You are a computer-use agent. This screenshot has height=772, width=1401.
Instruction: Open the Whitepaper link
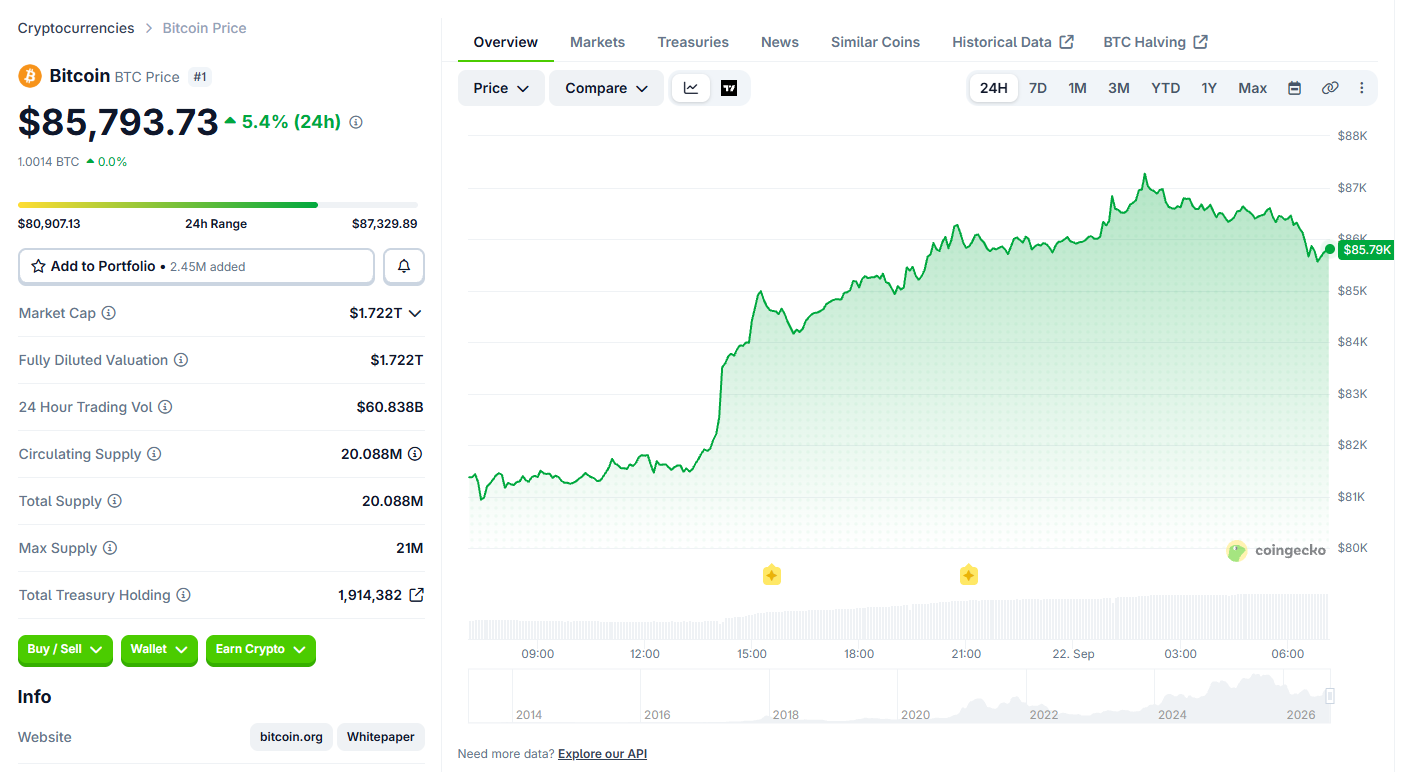point(381,737)
